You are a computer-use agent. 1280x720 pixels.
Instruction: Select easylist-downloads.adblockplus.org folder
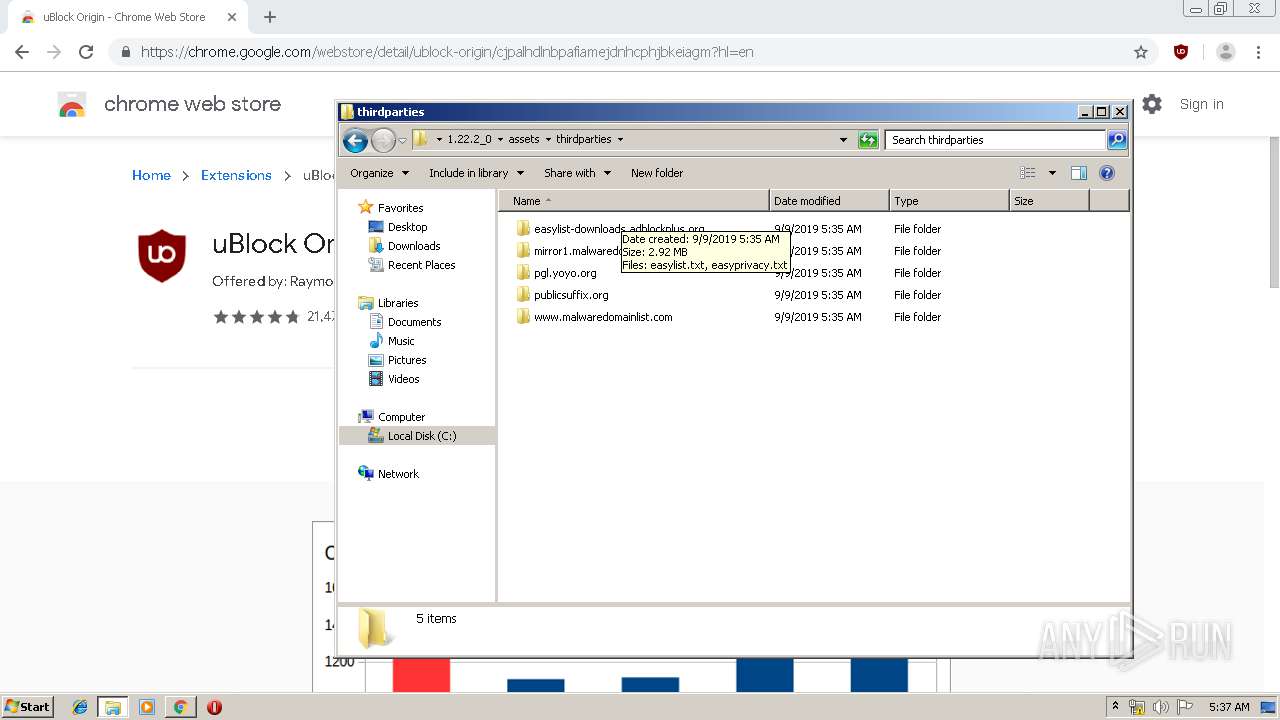pyautogui.click(x=618, y=229)
